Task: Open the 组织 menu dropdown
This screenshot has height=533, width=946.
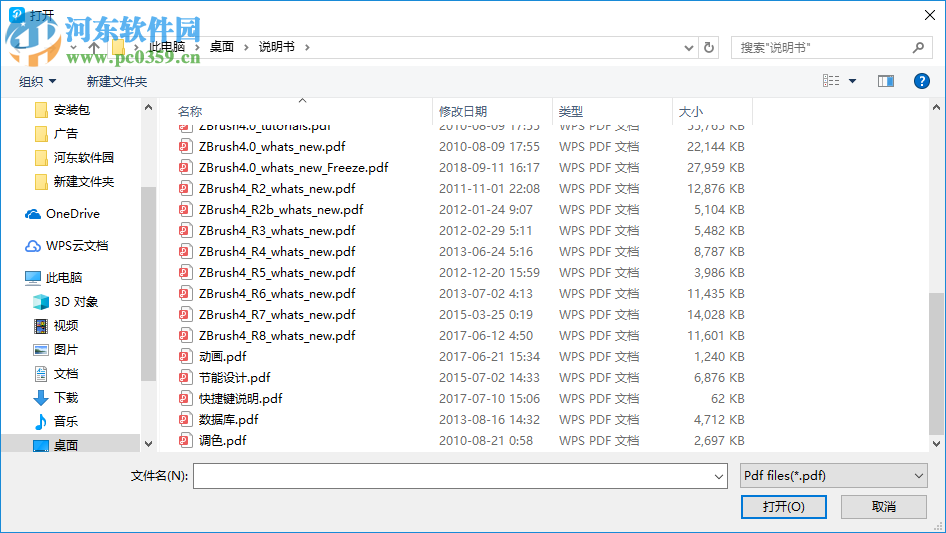Action: [x=37, y=81]
